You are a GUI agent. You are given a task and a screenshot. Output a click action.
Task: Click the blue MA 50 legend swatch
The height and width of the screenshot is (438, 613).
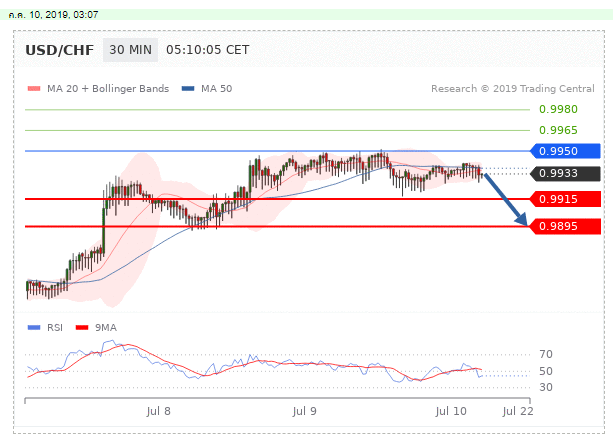tap(188, 89)
